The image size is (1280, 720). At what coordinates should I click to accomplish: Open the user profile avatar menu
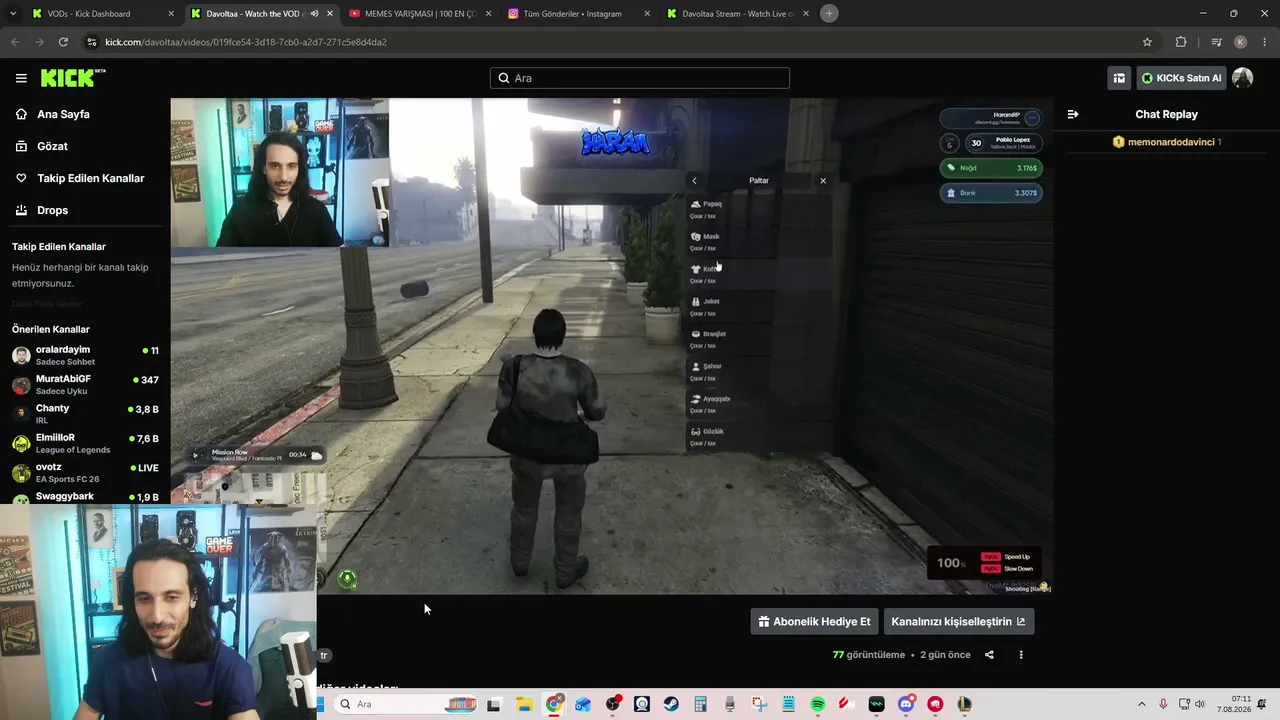coord(1242,78)
